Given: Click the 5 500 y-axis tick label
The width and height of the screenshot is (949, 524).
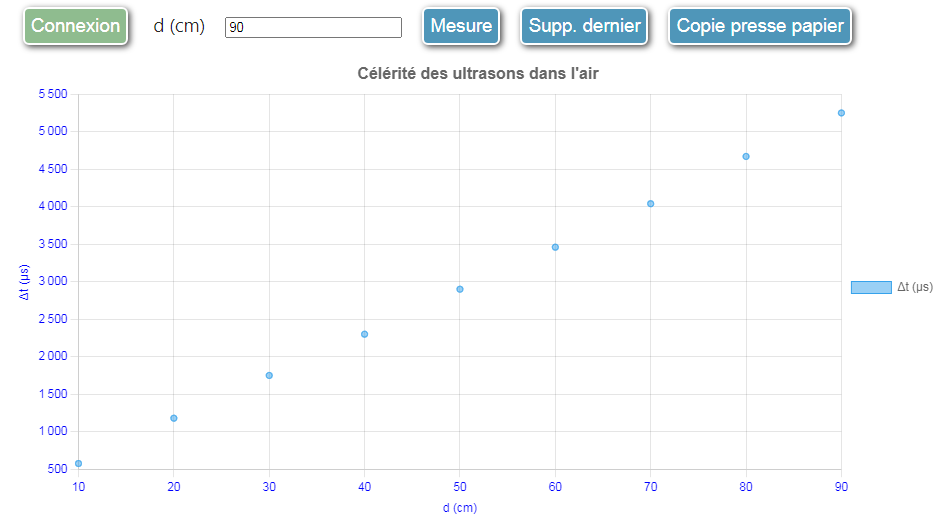Looking at the screenshot, I should (53, 94).
